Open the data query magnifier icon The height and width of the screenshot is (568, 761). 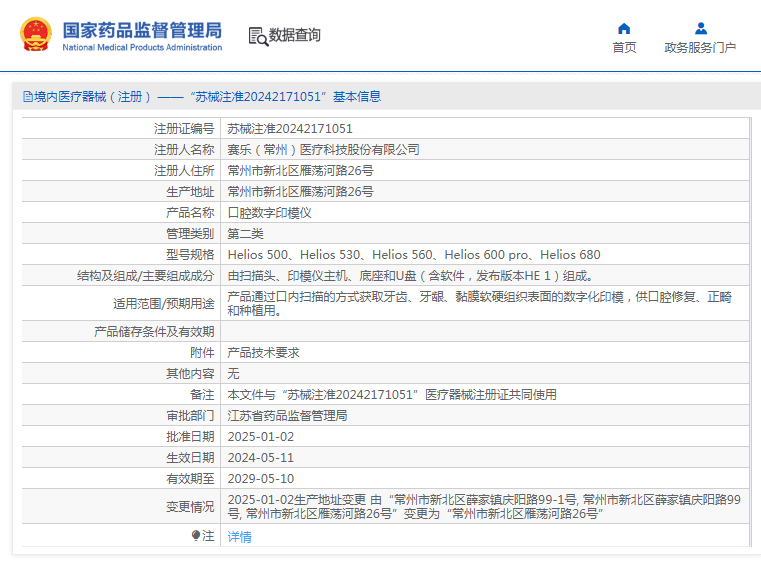(258, 36)
